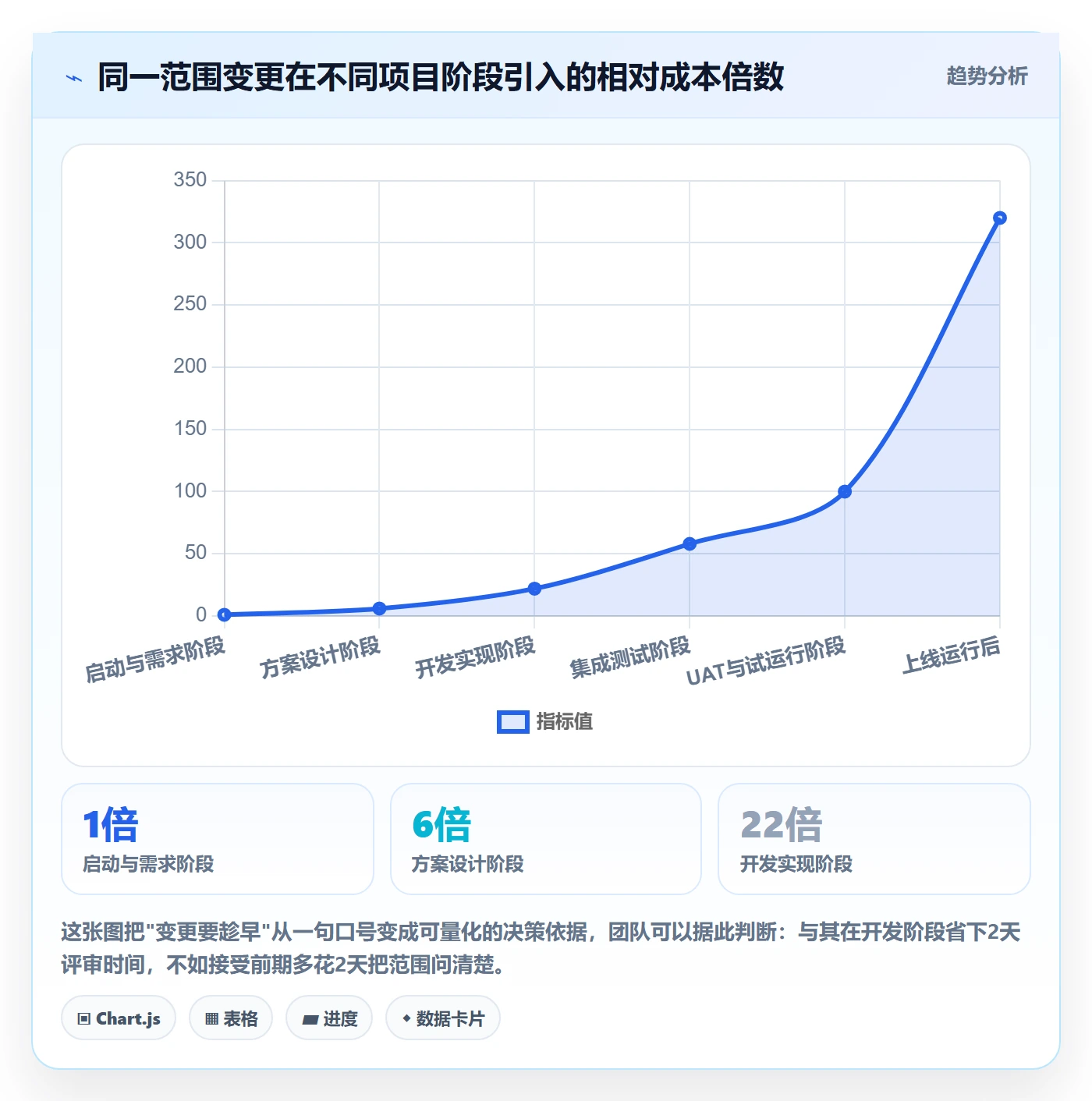Click the 方案设计阶段 x-axis label

point(320,657)
